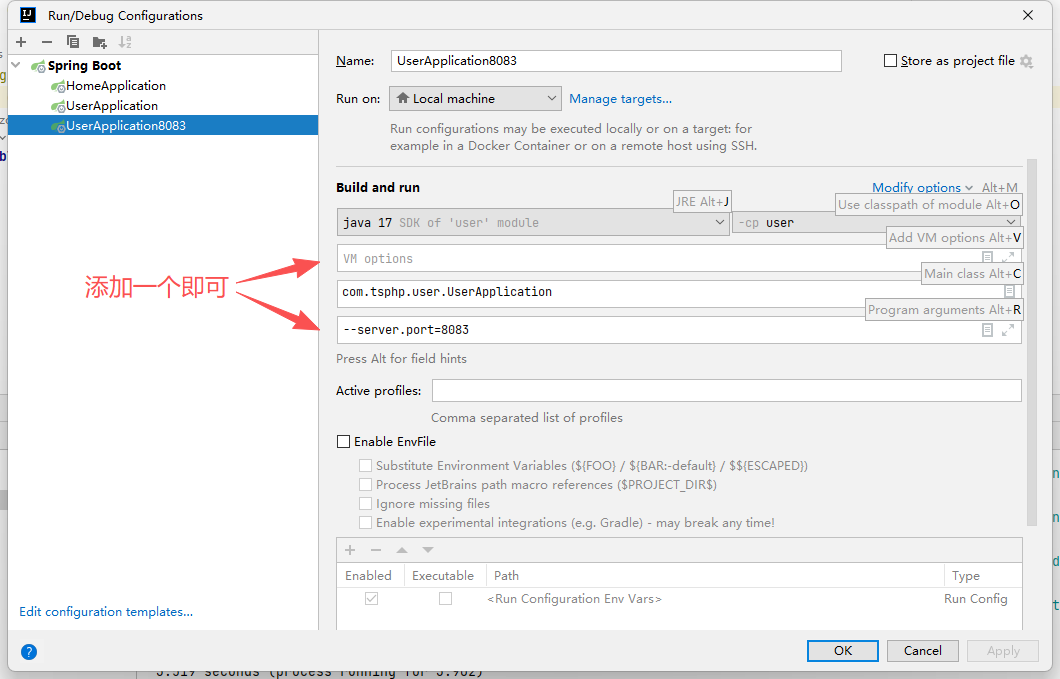The width and height of the screenshot is (1060, 679).
Task: Collapse the Spring Boot tree node
Action: 16,65
